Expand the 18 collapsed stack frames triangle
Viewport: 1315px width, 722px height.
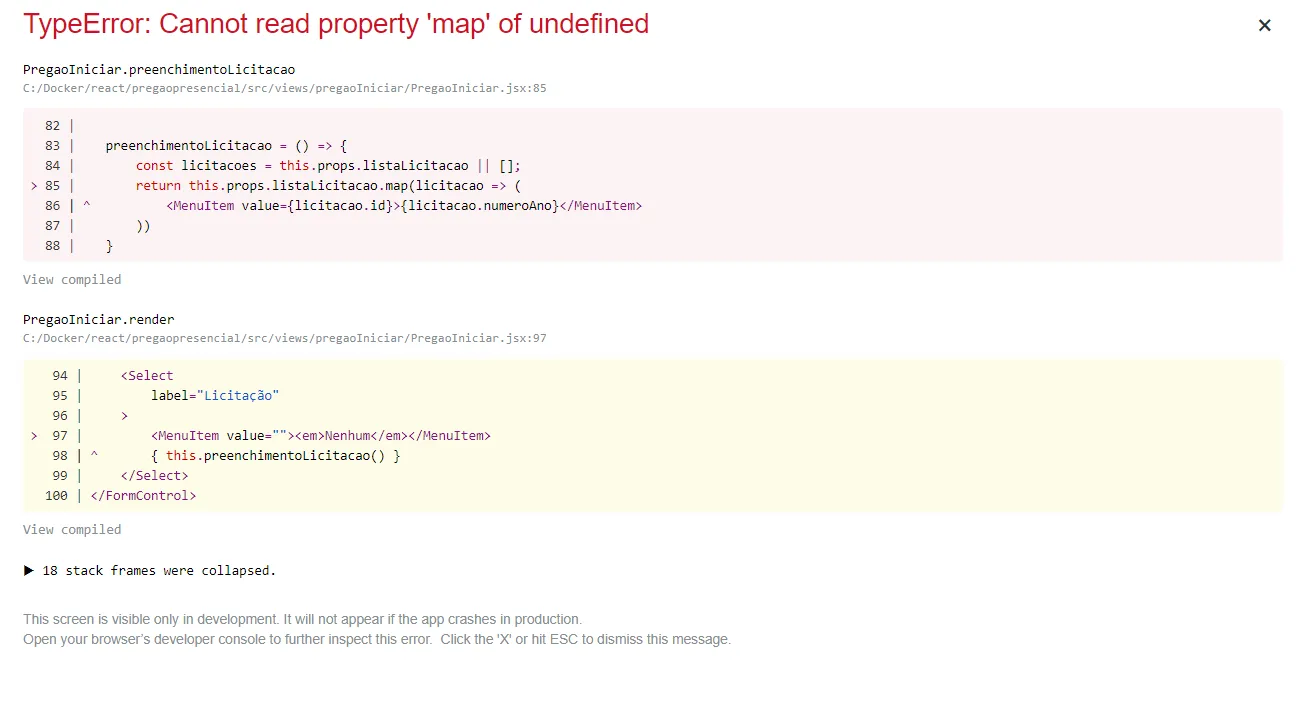coord(29,571)
